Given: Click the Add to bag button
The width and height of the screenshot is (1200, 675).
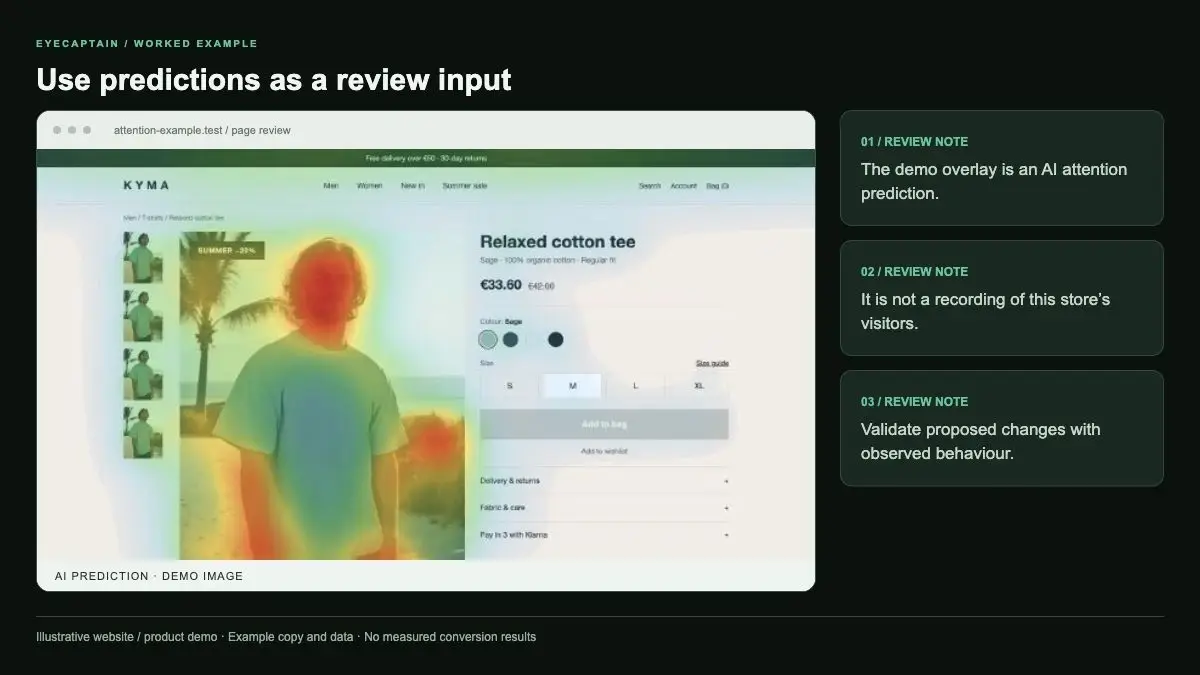Looking at the screenshot, I should tap(604, 424).
